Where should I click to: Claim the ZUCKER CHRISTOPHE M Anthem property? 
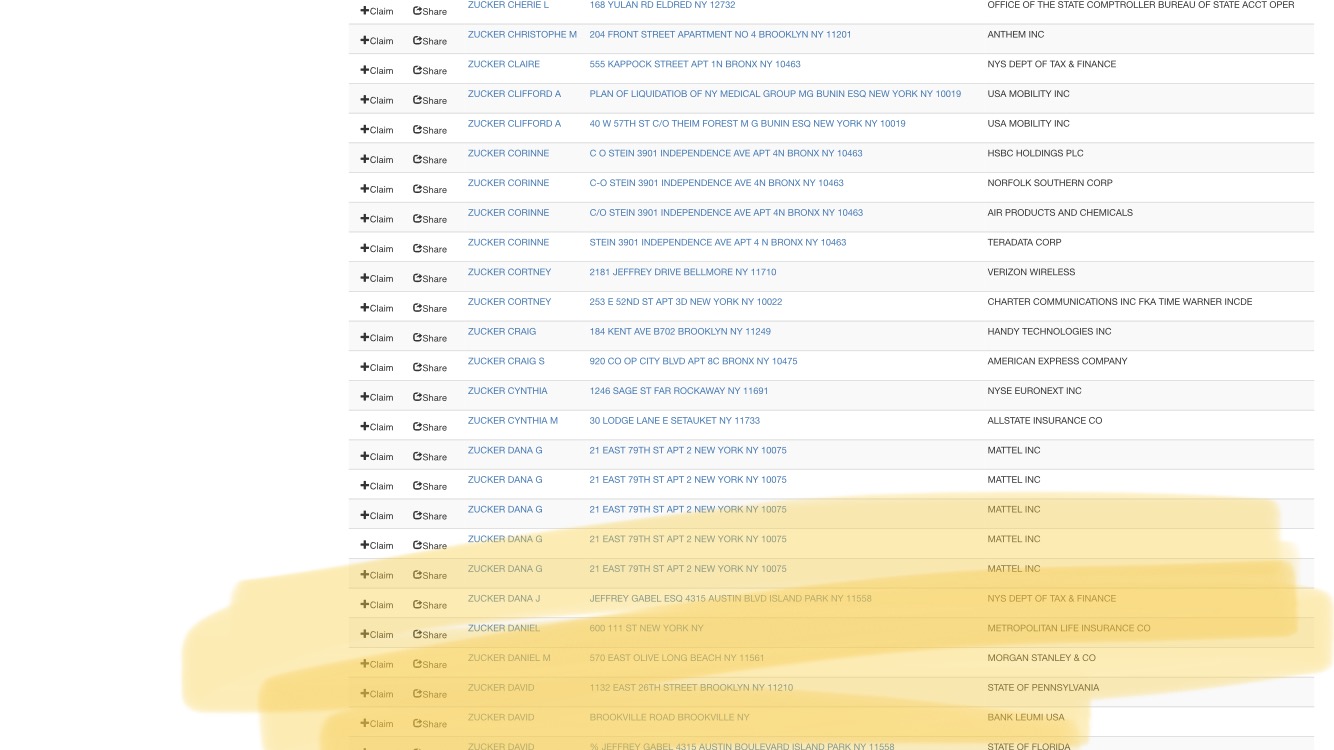[377, 41]
